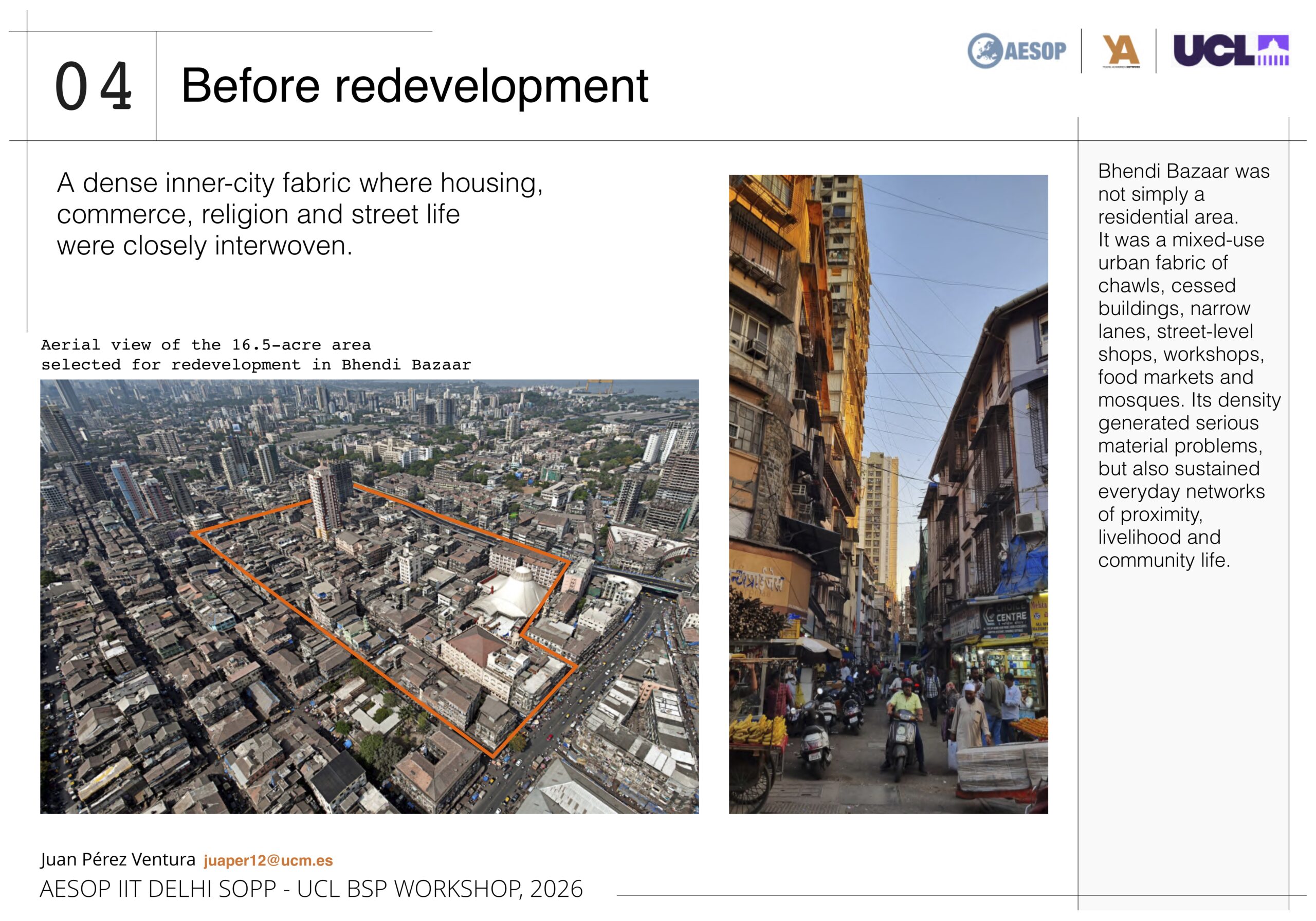The height and width of the screenshot is (921, 1316).
Task: Click the AESOP globe logo
Action: pyautogui.click(x=1017, y=50)
